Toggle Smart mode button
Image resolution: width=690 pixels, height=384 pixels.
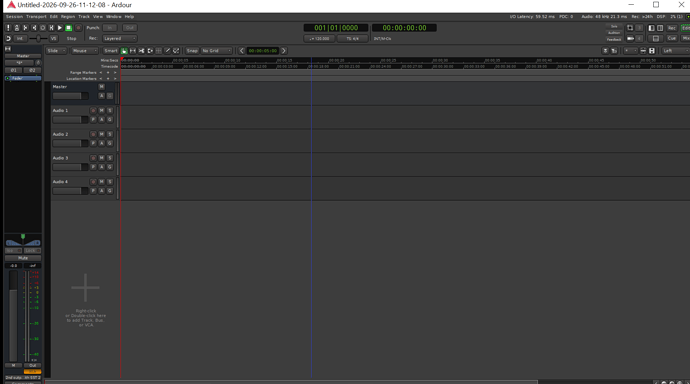tap(110, 51)
